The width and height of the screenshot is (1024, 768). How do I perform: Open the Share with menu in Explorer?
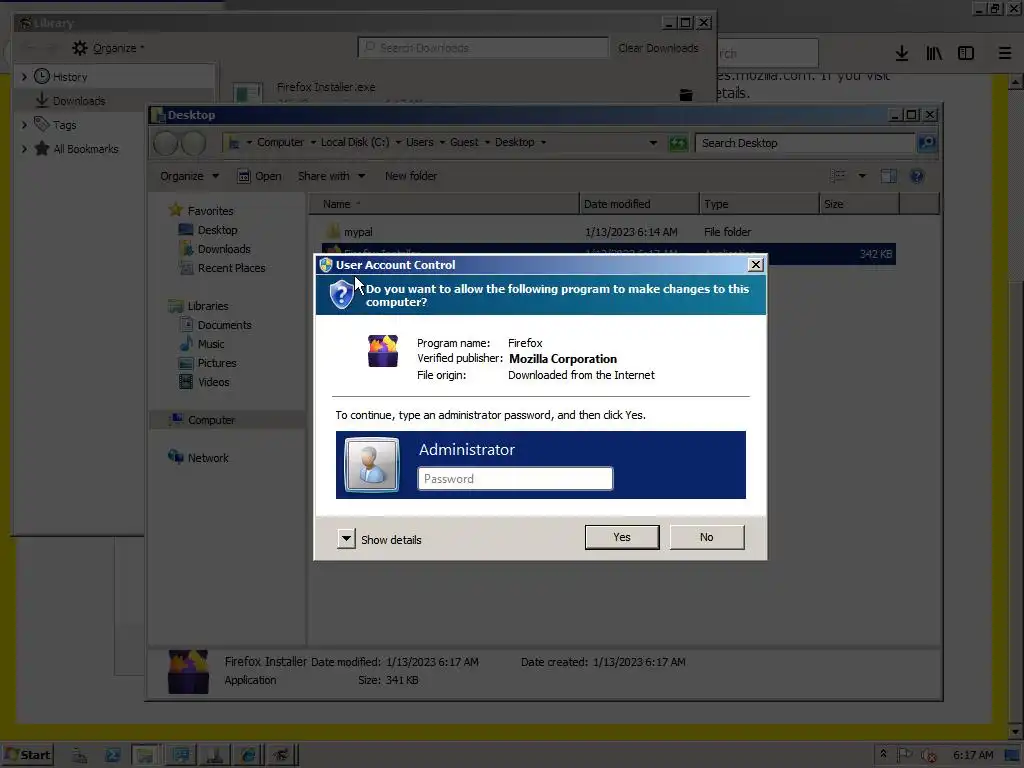point(331,176)
